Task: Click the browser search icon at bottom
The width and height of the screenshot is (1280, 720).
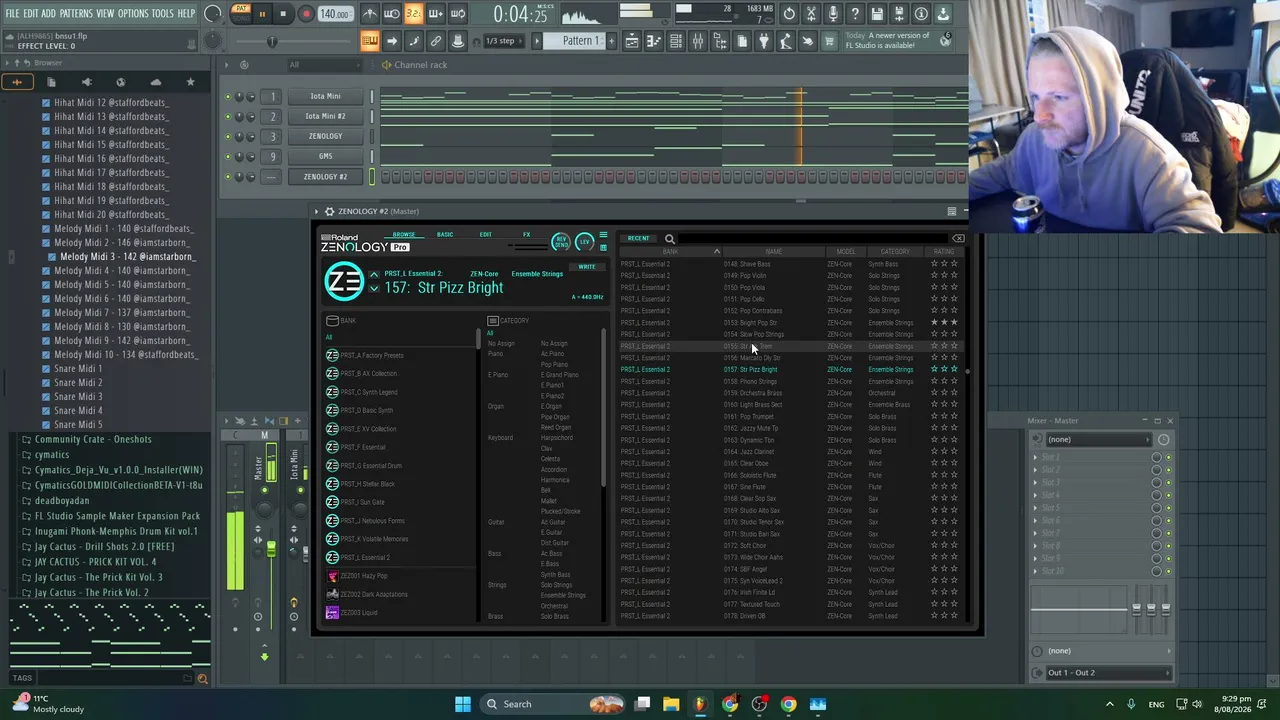Action: click(x=202, y=679)
